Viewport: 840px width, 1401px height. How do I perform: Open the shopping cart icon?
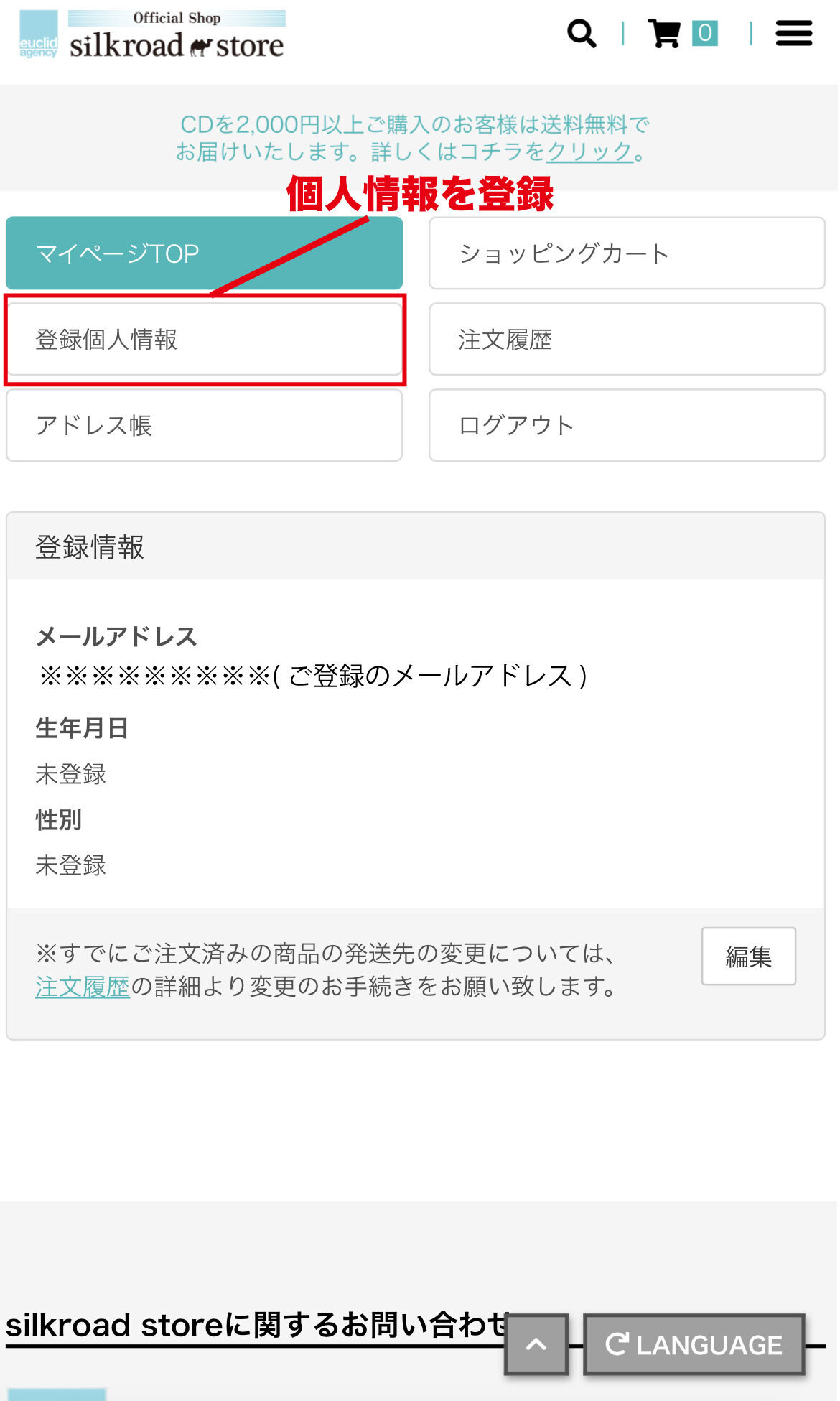pos(664,33)
